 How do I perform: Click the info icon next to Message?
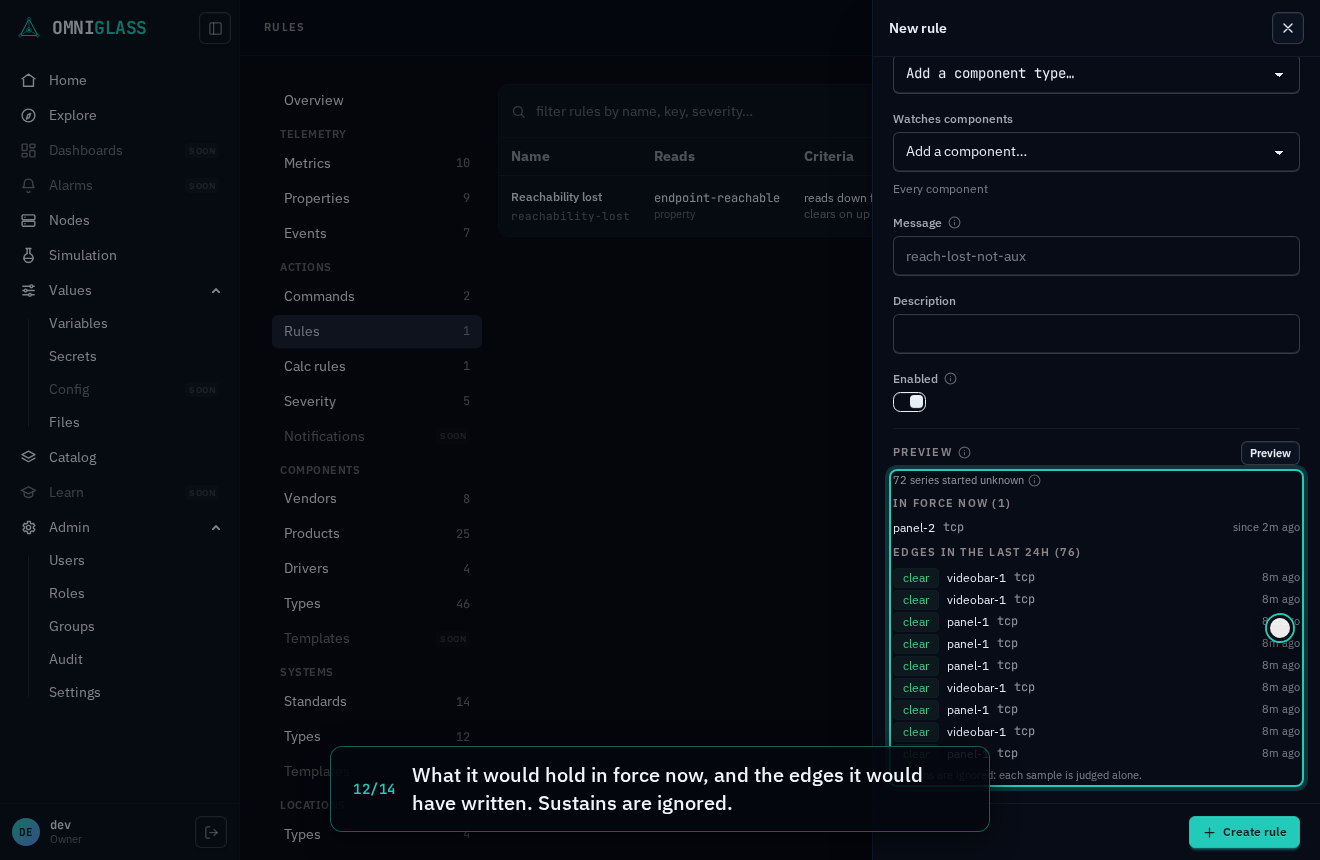coord(954,223)
